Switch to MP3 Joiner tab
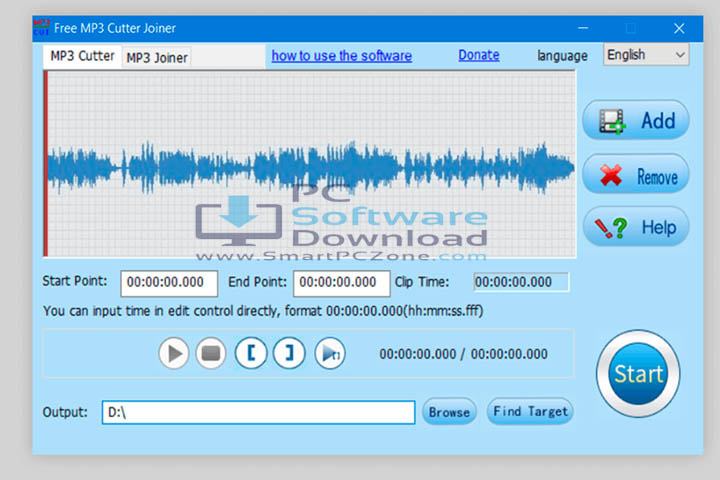The height and width of the screenshot is (480, 720). [157, 58]
